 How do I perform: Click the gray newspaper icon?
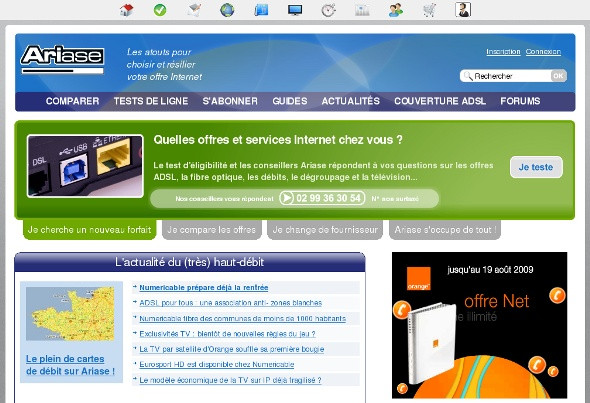(362, 10)
